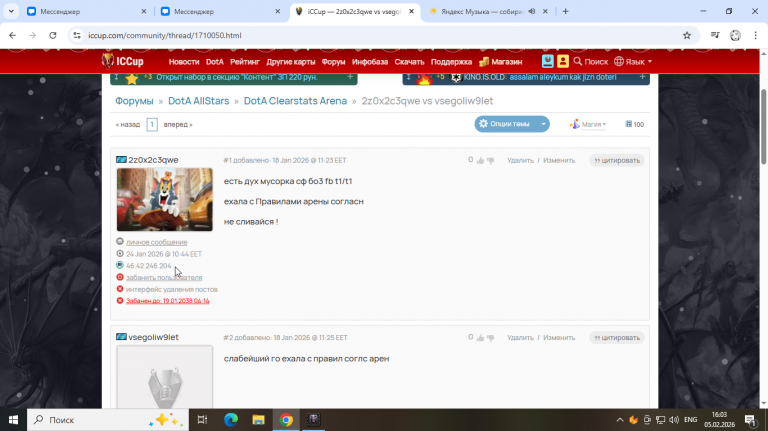Open the notification center icon
Image resolution: width=768 pixels, height=431 pixels.
click(x=750, y=420)
